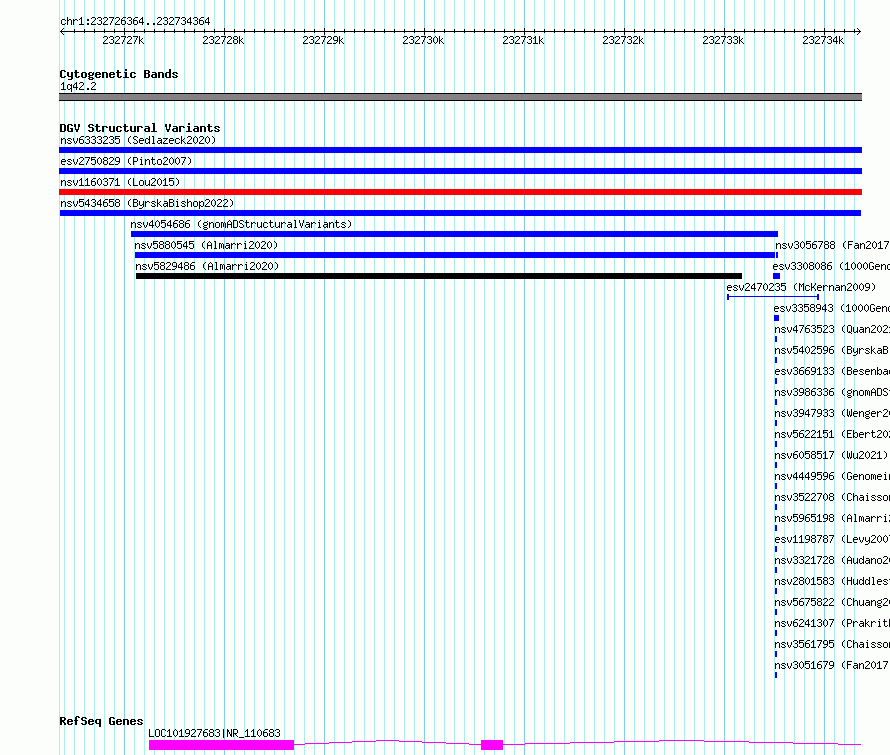Select the esv2750829 (Pinto2007) variant label

[x=126, y=161]
